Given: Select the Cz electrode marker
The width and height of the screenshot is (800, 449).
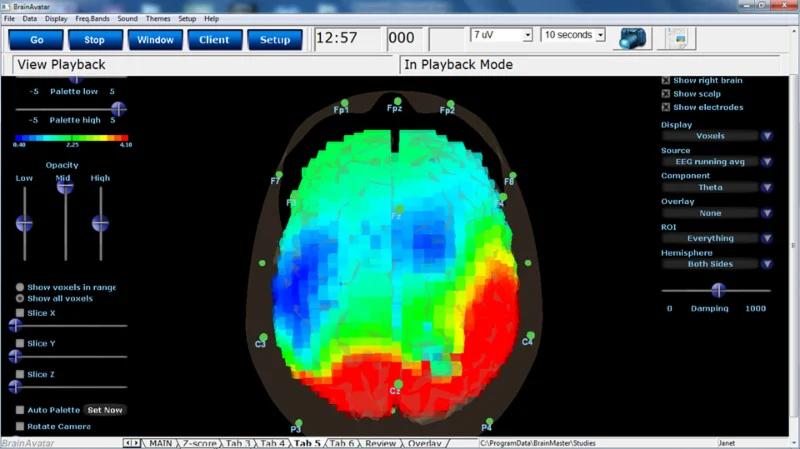Looking at the screenshot, I should (x=398, y=384).
